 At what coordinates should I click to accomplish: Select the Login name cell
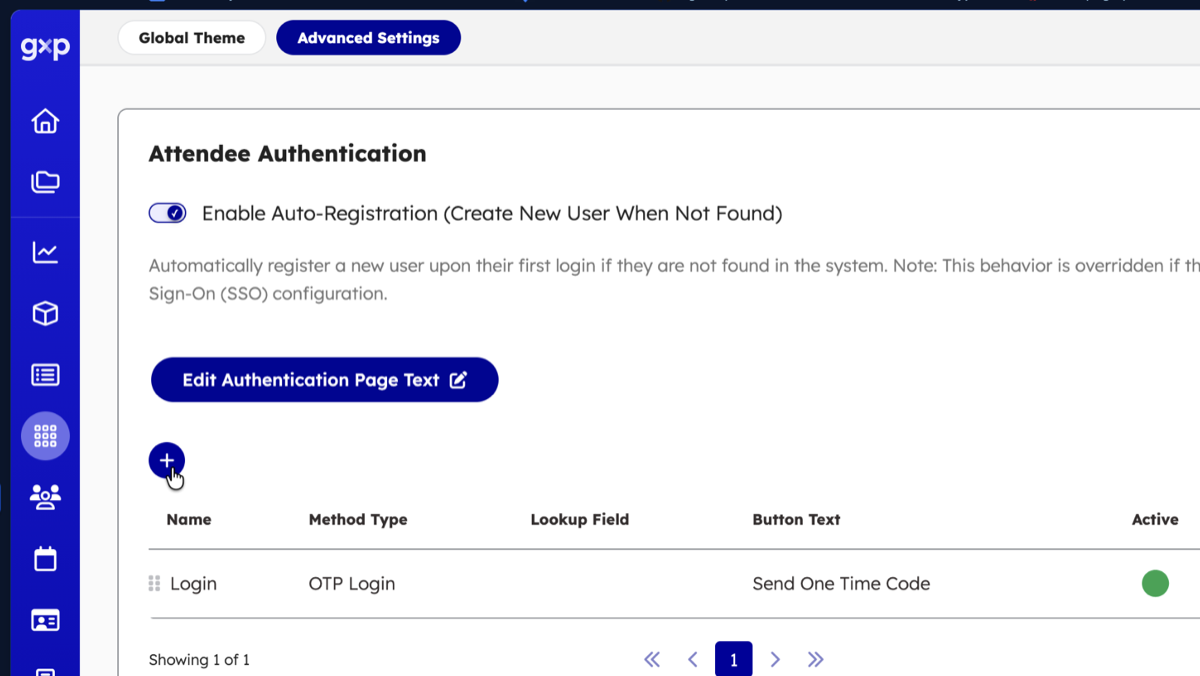(193, 584)
